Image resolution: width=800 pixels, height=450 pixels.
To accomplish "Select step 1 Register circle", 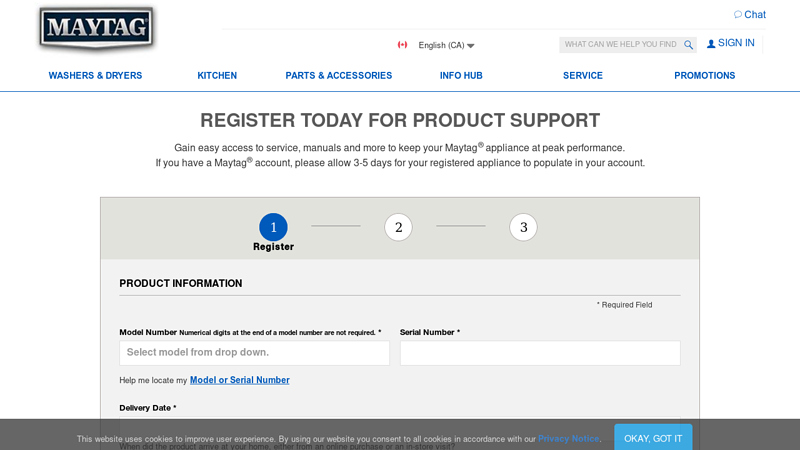I will click(273, 227).
